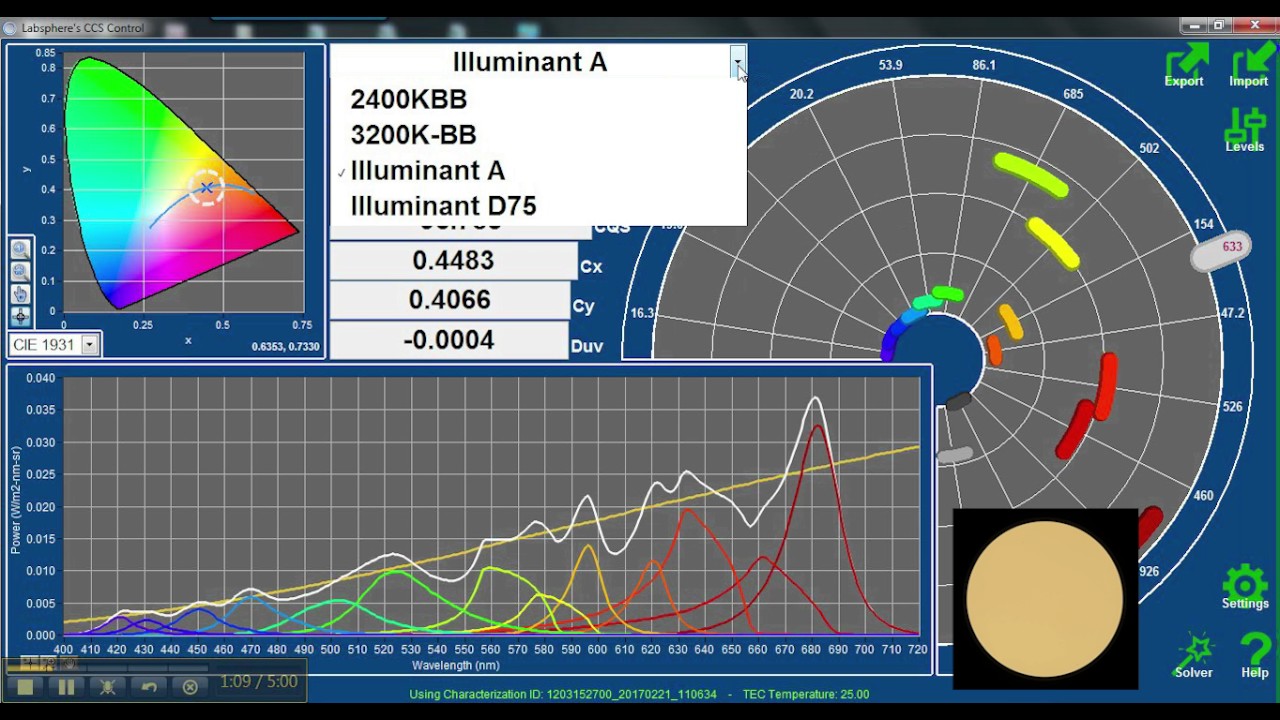Click the Export icon
Screen dimensions: 1280x720
tap(1184, 65)
